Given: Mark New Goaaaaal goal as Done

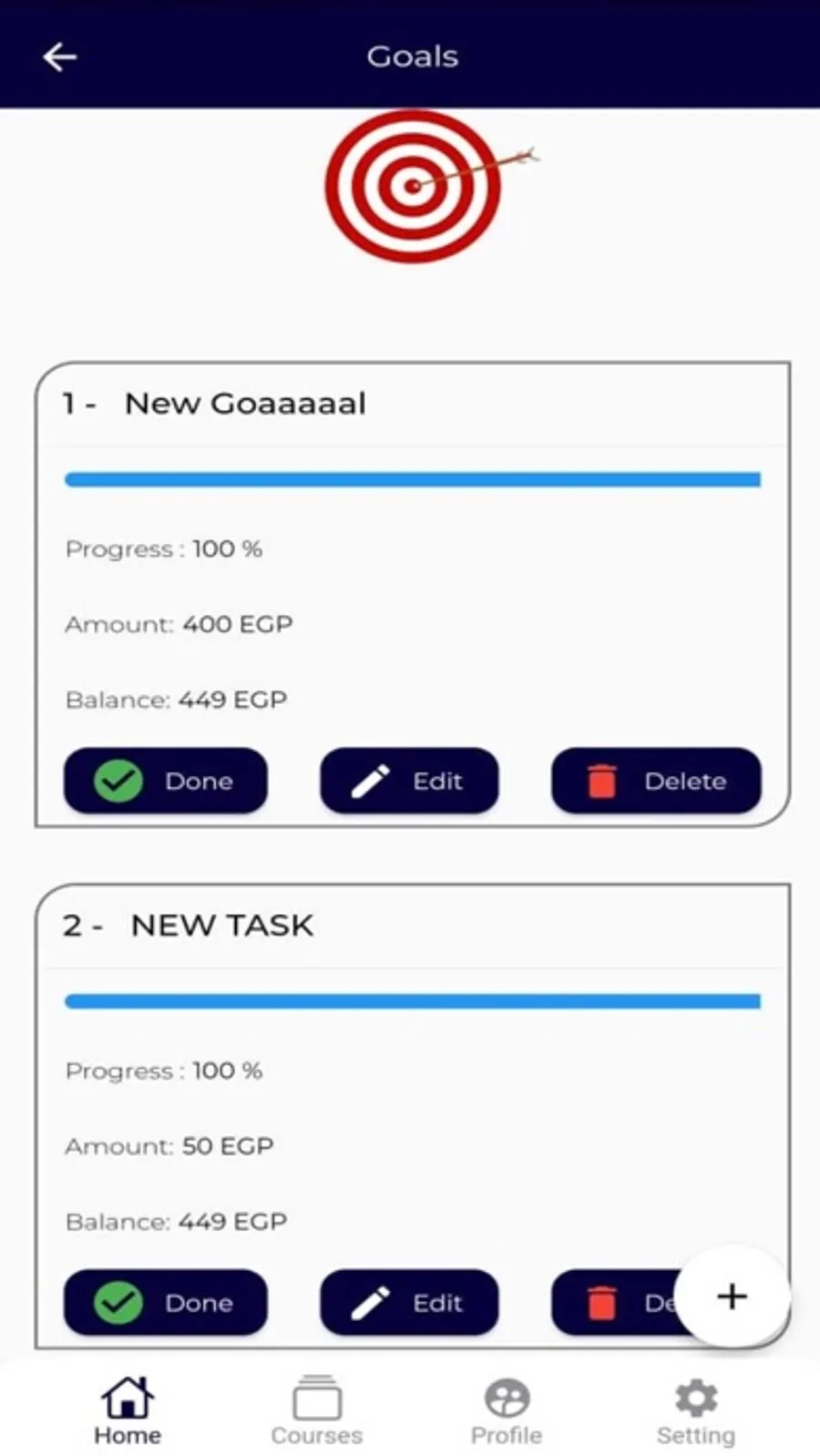Looking at the screenshot, I should click(x=166, y=781).
